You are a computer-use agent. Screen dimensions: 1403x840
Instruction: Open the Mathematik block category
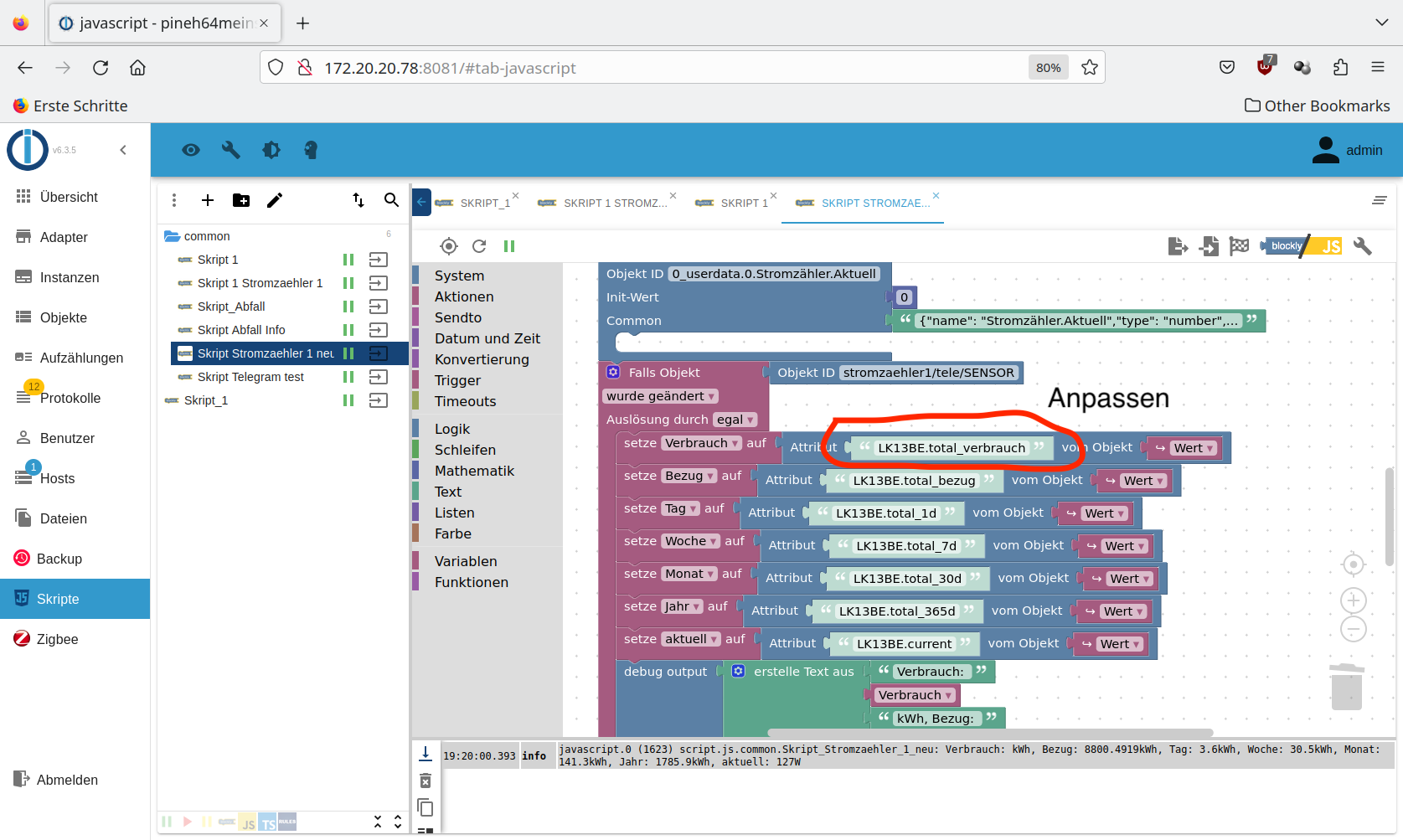(474, 471)
